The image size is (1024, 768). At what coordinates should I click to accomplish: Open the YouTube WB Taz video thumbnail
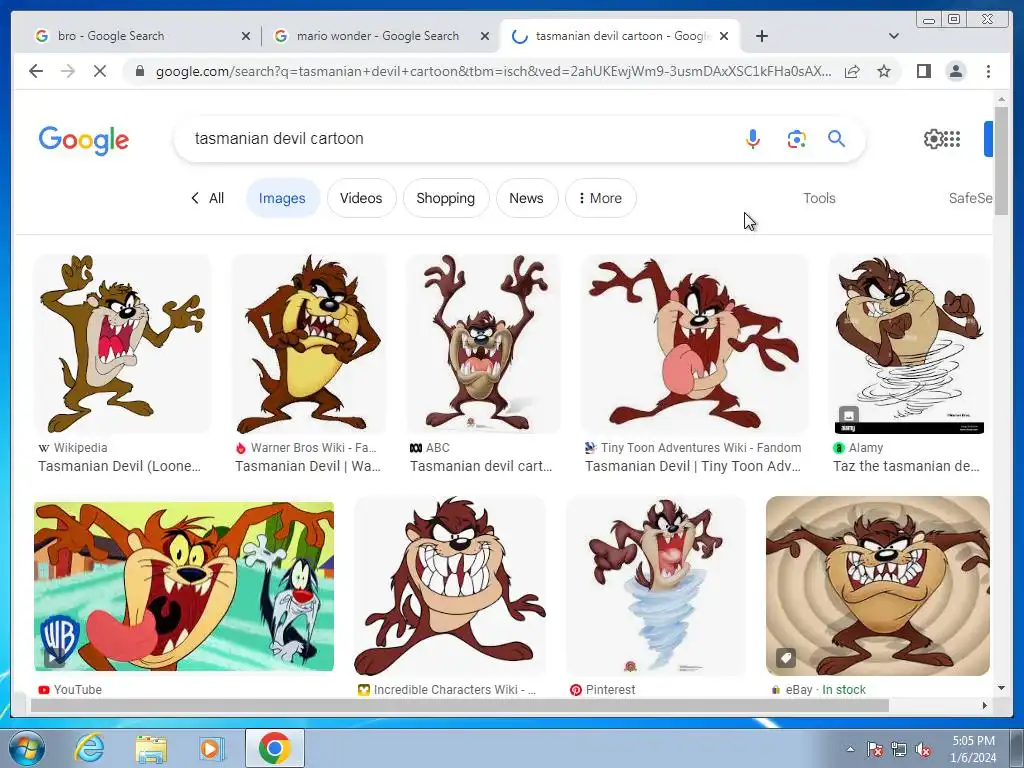point(184,586)
